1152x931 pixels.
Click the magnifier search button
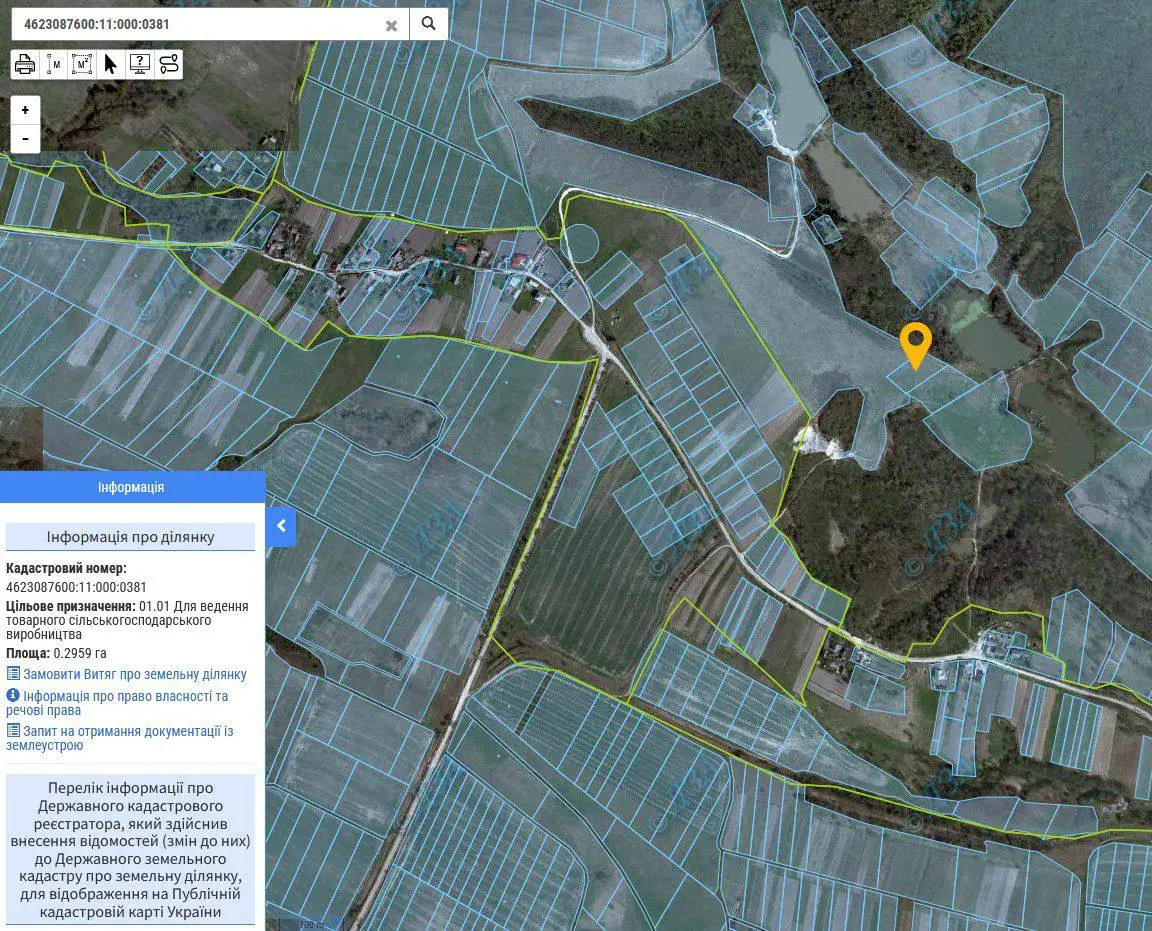[428, 24]
